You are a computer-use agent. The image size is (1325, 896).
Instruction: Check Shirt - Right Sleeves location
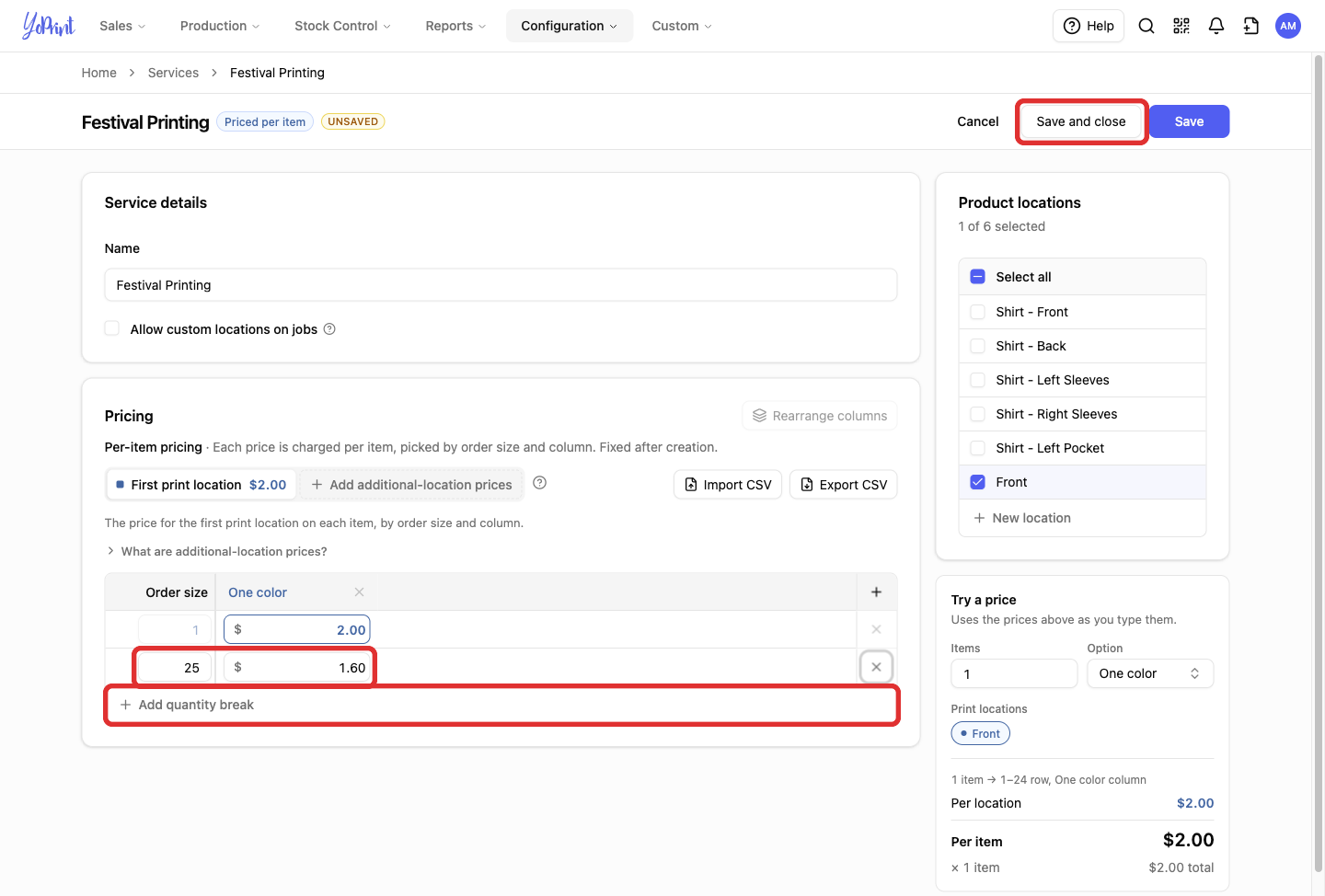pyautogui.click(x=978, y=414)
